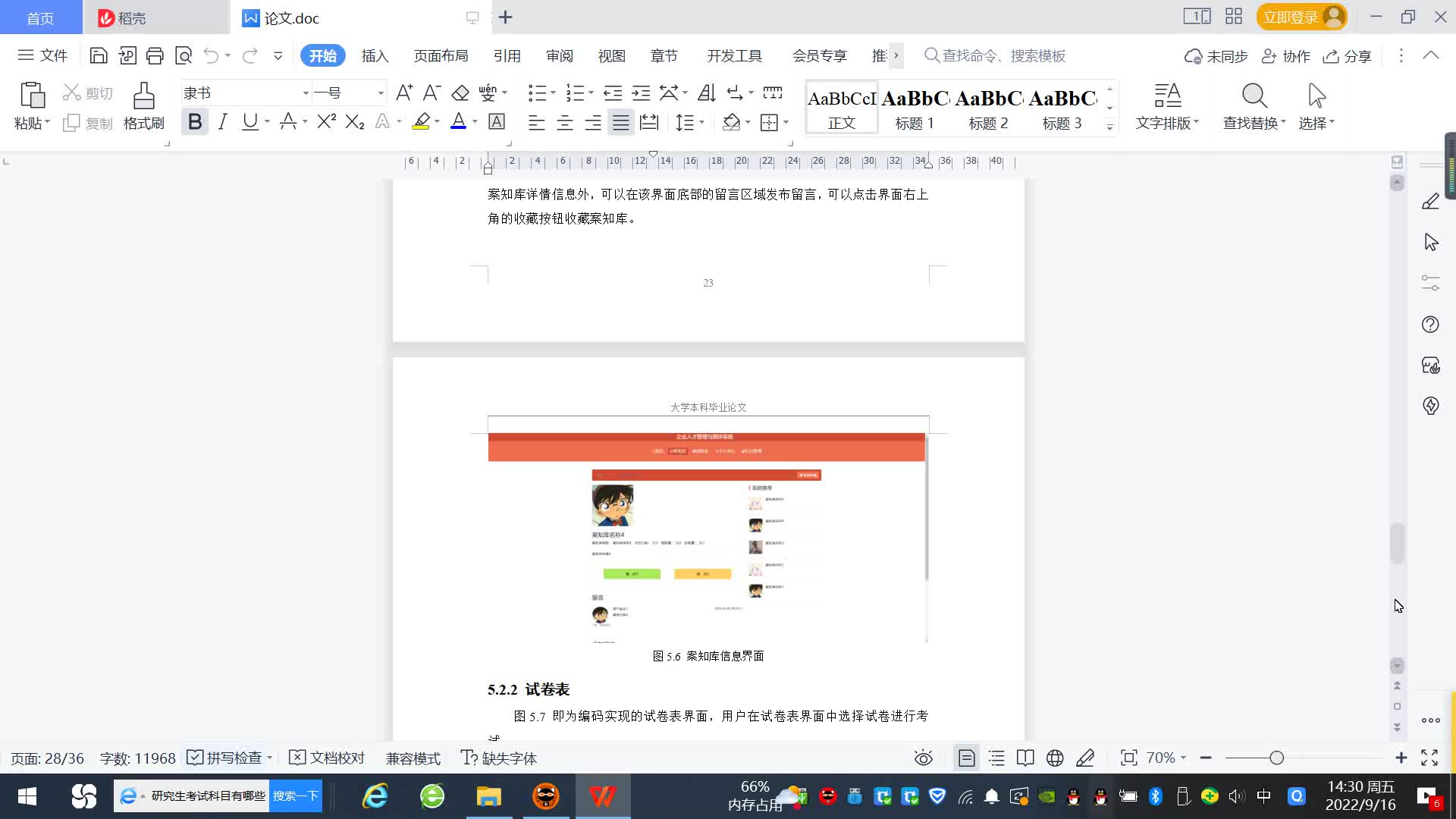
Task: Apply center alignment to the paragraph
Action: (564, 123)
